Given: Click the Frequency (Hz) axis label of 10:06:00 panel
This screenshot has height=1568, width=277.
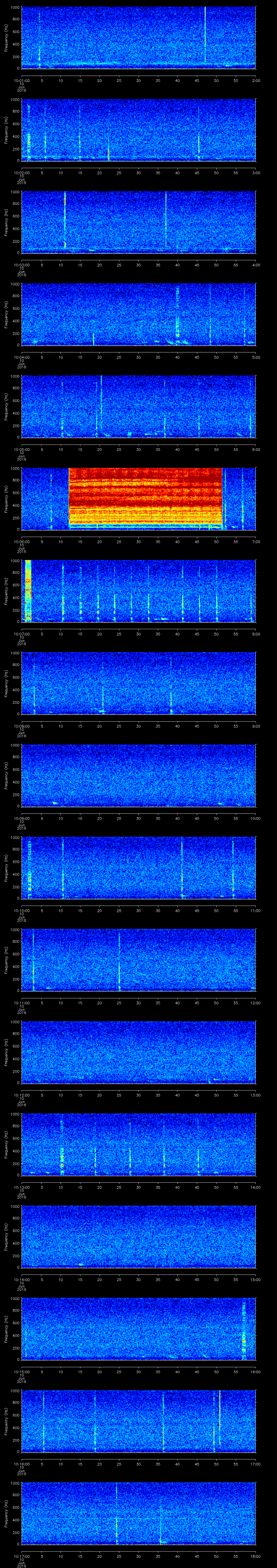Looking at the screenshot, I should coord(6,499).
